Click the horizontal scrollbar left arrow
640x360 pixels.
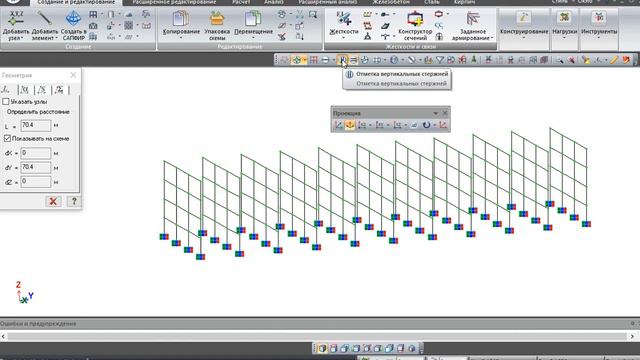click(x=4, y=336)
